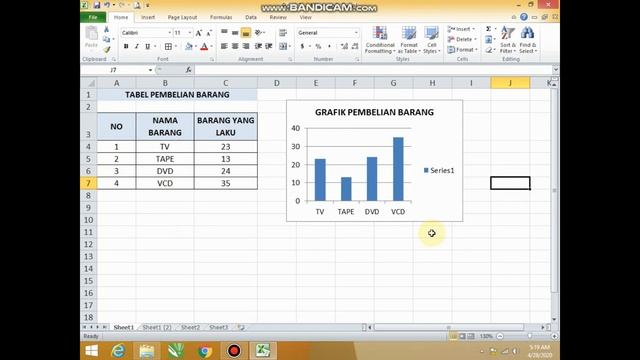Toggle Wrap Text on
Screen dimensions: 640x360
[x=283, y=33]
